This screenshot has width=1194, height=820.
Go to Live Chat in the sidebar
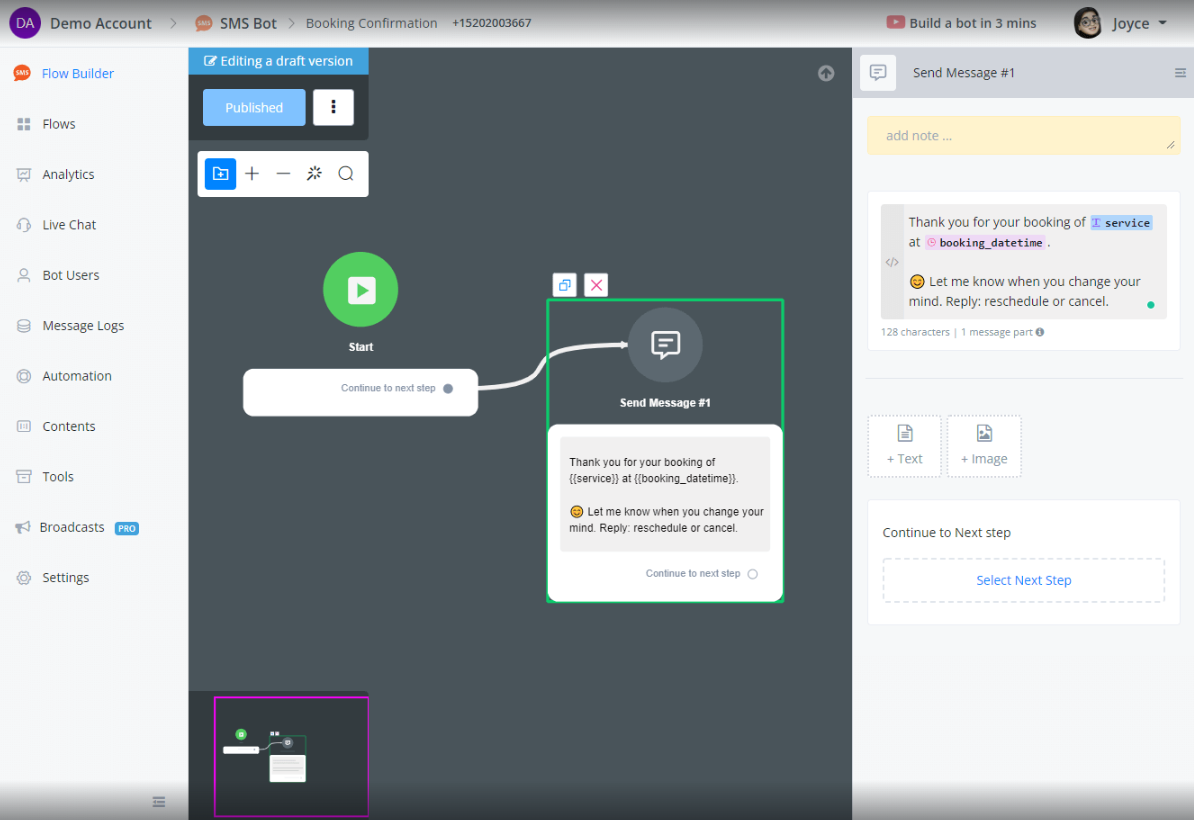pos(69,225)
